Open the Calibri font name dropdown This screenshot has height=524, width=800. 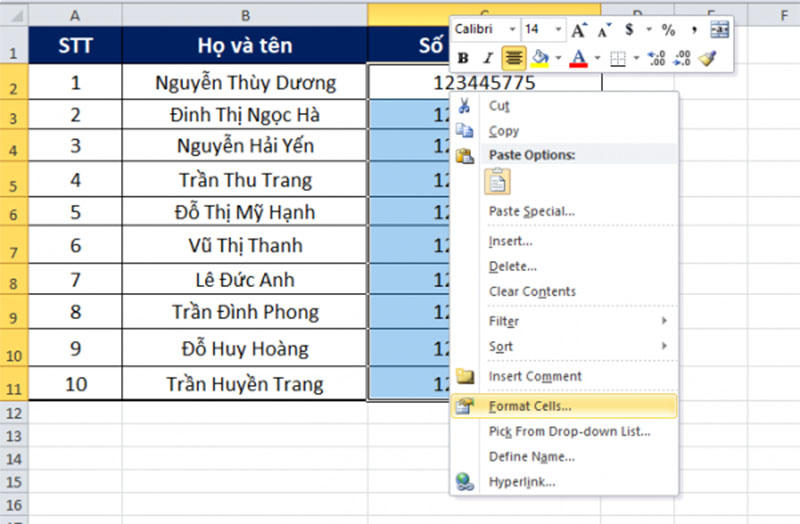pyautogui.click(x=512, y=30)
